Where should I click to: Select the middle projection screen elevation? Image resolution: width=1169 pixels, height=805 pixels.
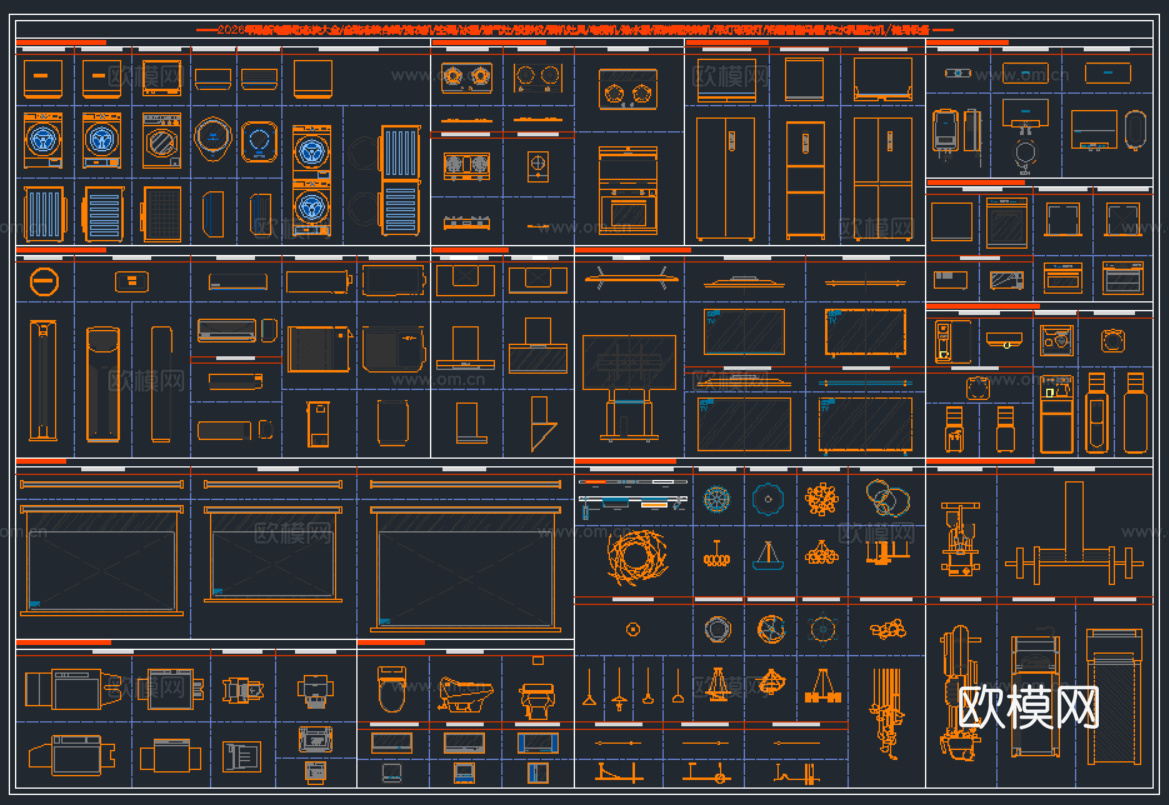click(x=273, y=555)
